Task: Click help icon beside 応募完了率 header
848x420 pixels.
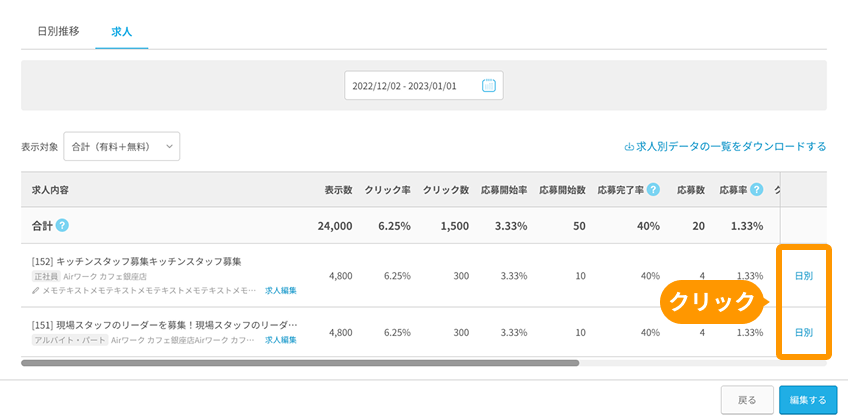Action: [x=653, y=190]
